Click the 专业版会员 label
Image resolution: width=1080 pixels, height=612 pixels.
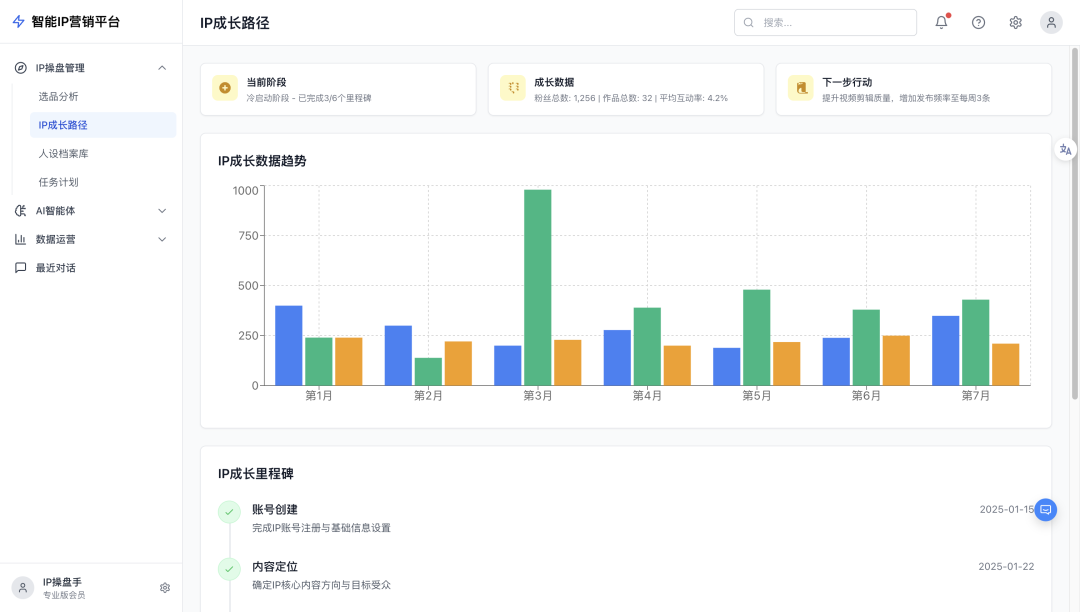pyautogui.click(x=64, y=595)
